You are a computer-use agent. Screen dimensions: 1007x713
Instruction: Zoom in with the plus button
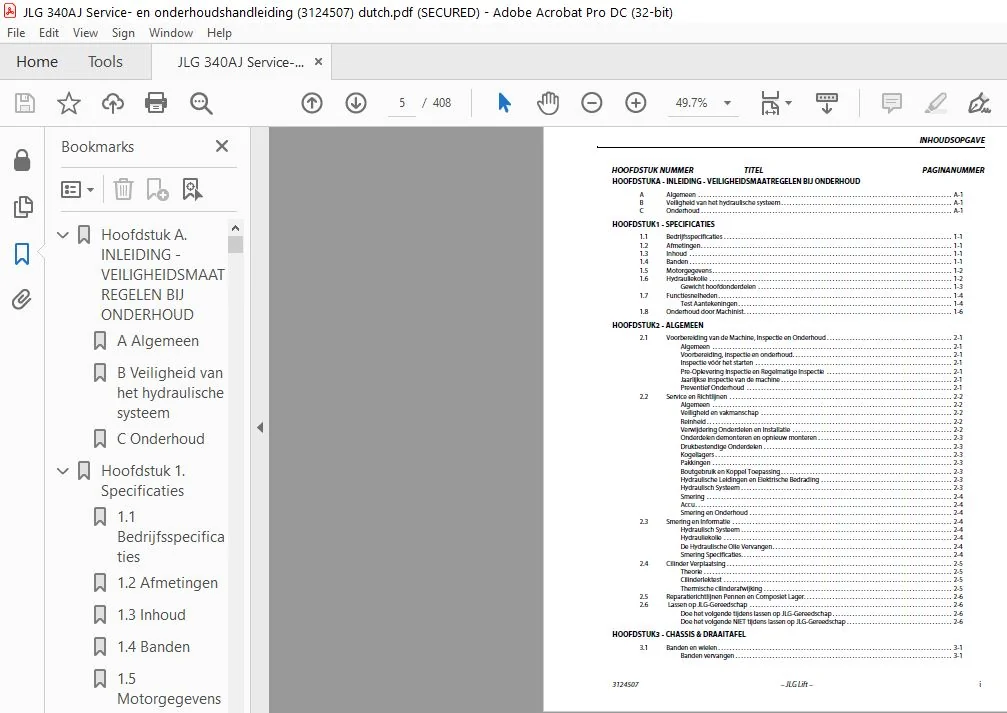636,103
